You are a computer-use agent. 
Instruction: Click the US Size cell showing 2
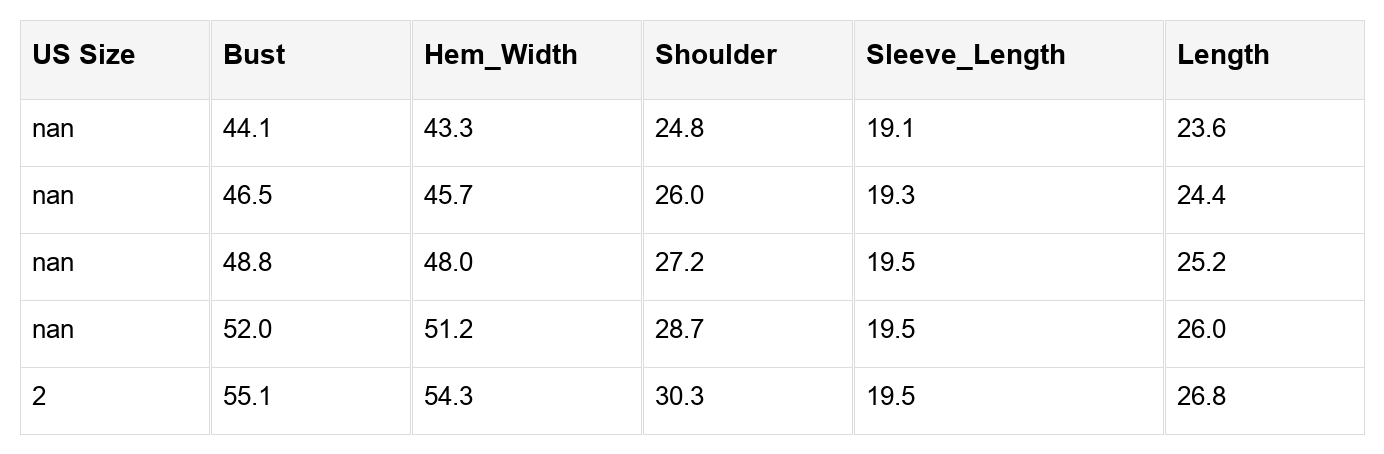pyautogui.click(x=39, y=397)
